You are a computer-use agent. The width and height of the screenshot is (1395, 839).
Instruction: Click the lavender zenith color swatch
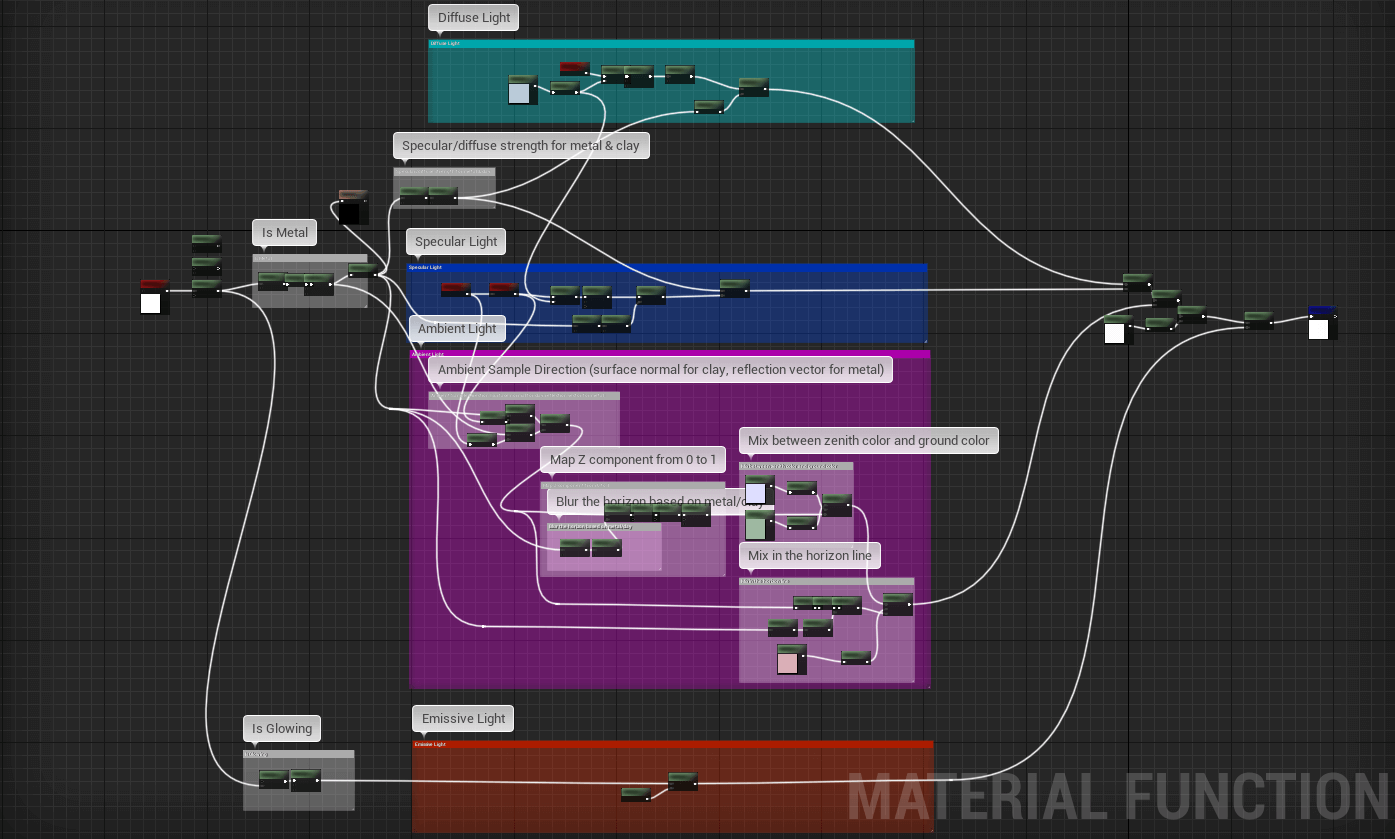point(757,490)
